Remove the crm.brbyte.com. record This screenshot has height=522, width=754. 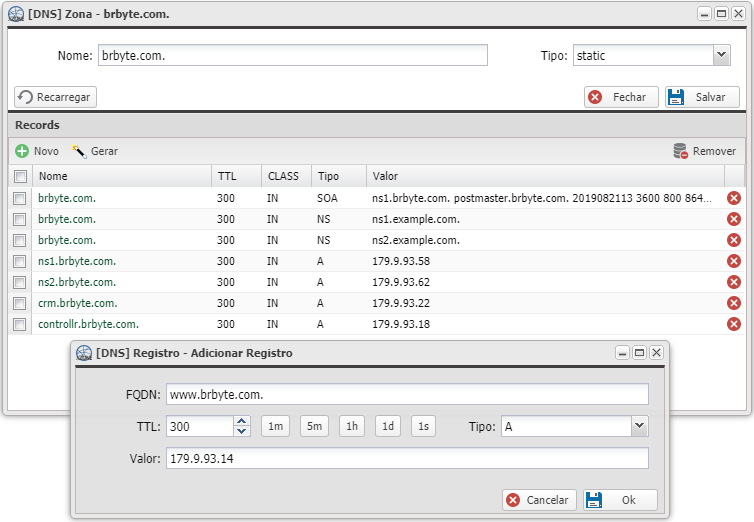coord(734,303)
